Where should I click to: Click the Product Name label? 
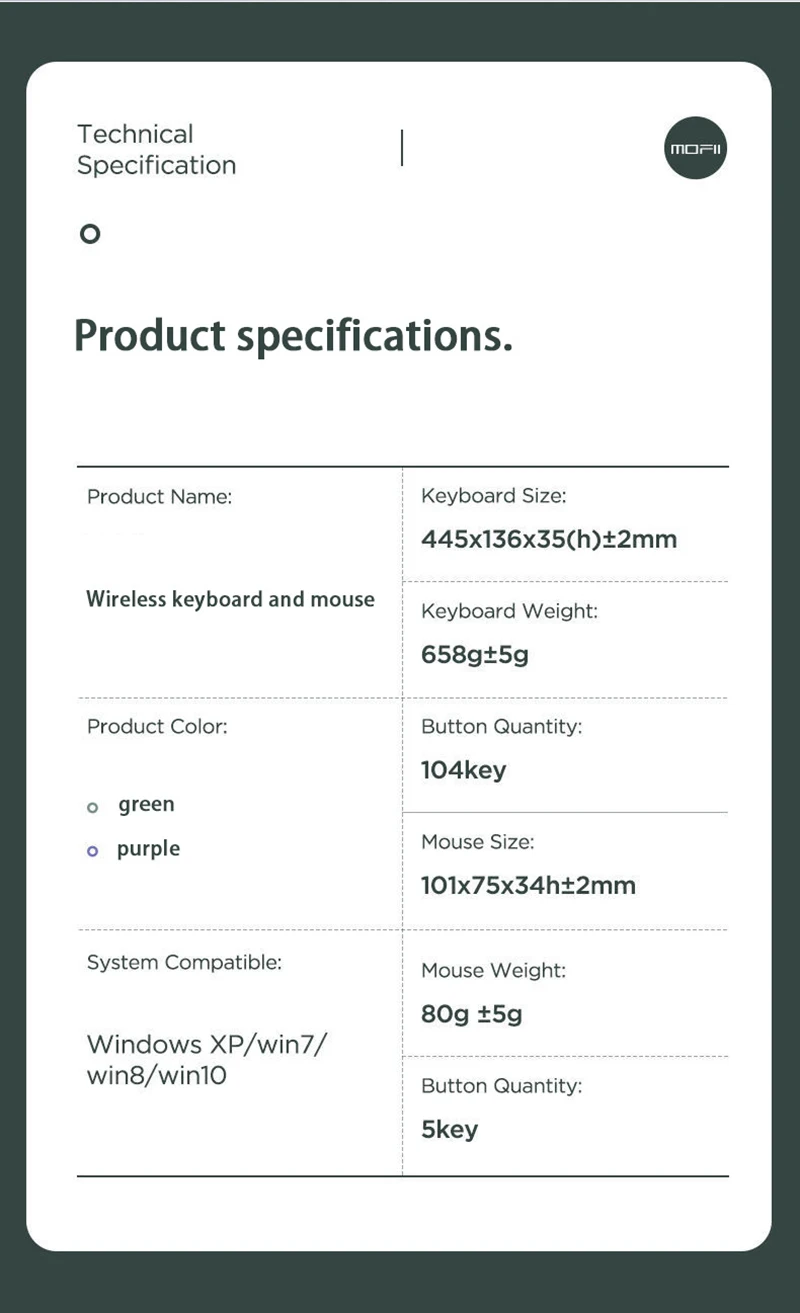[159, 497]
